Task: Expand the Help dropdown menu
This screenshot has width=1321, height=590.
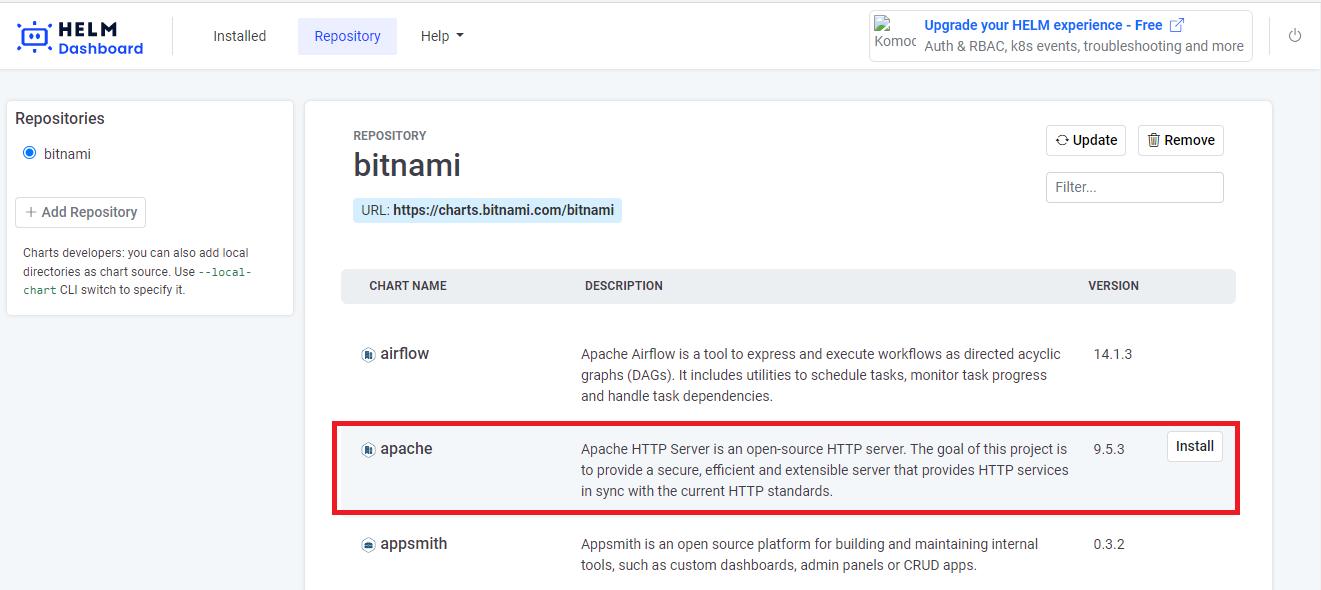Action: click(x=442, y=36)
